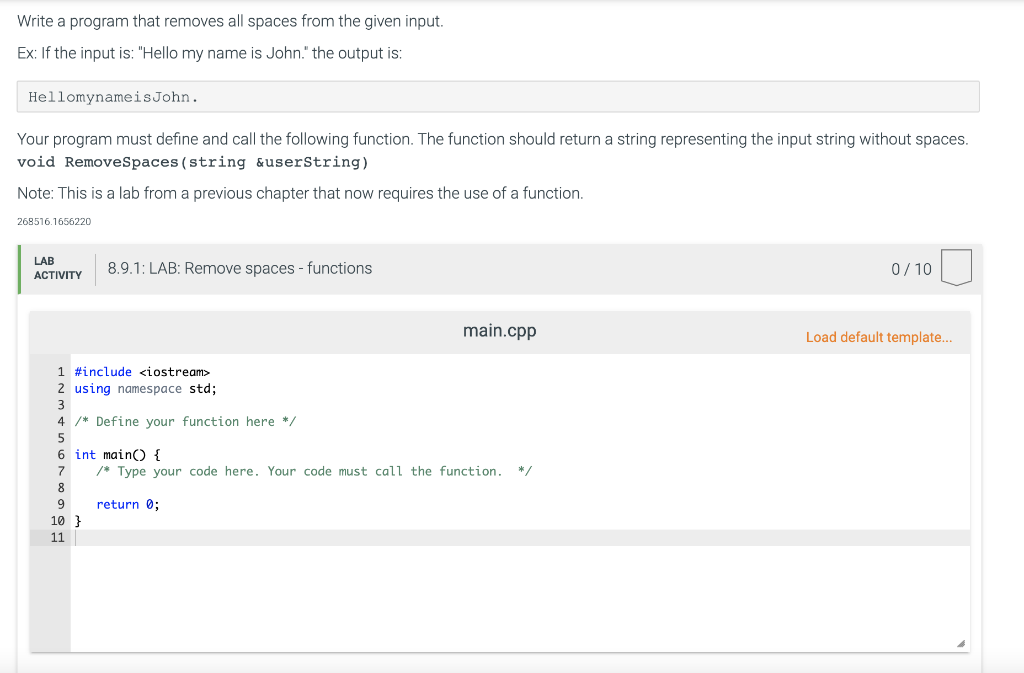Click line number 10 in the gutter
The image size is (1024, 673).
tap(56, 520)
